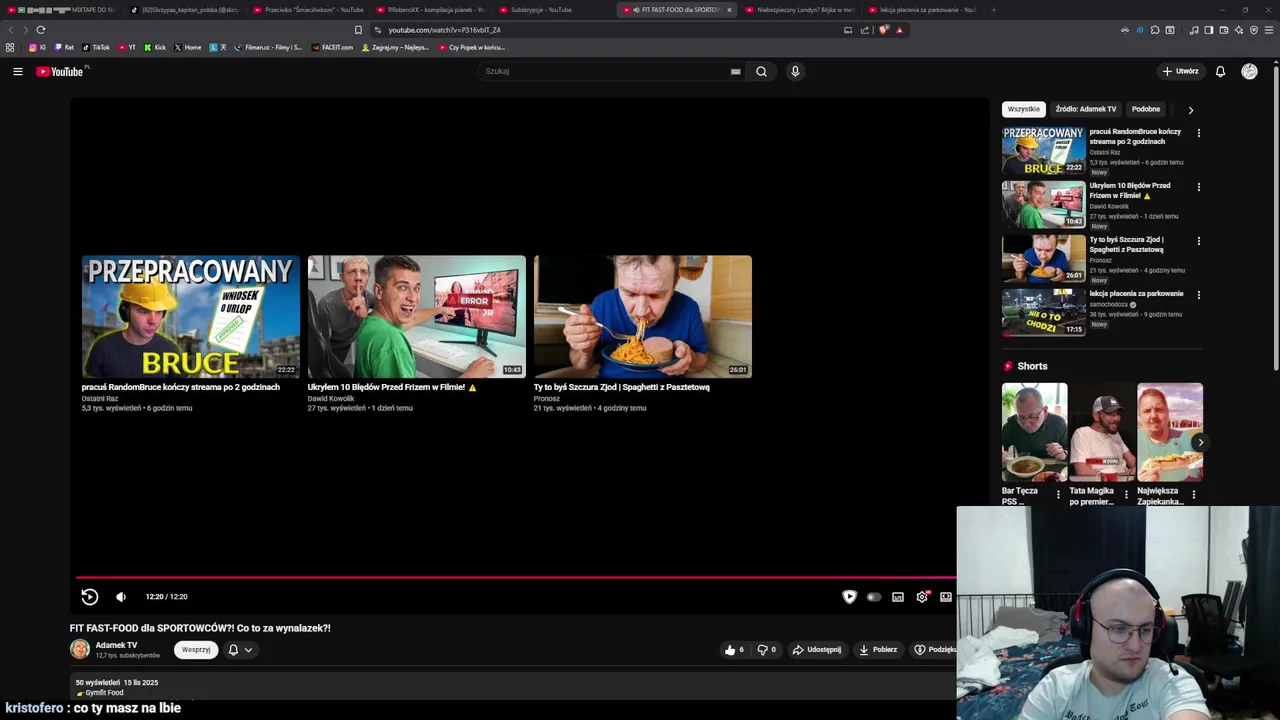Screen dimensions: 1280x720
Task: Open the on-screen keyboard in search box
Action: pyautogui.click(x=735, y=71)
